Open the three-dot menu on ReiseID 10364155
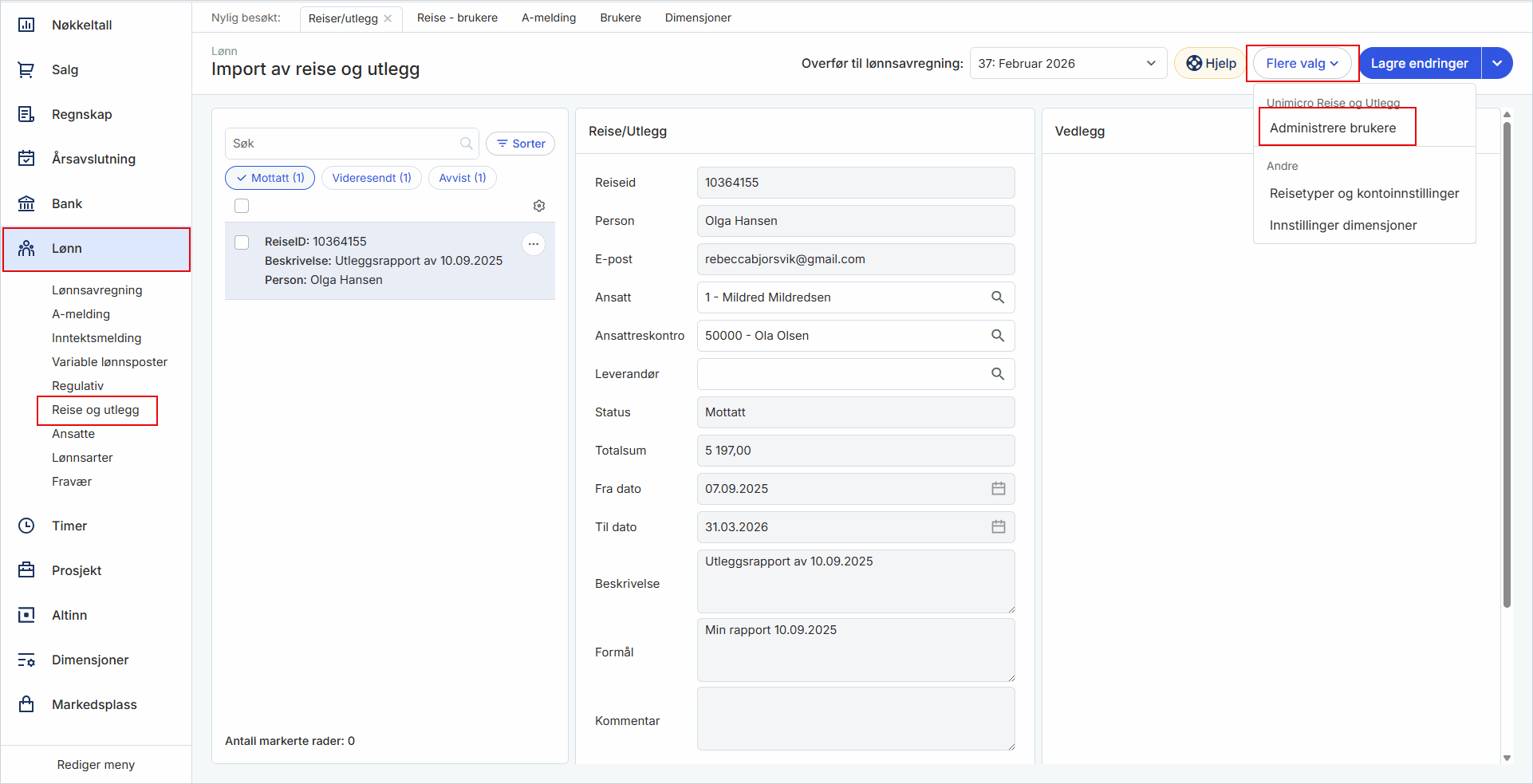This screenshot has height=784, width=1533. click(x=534, y=244)
